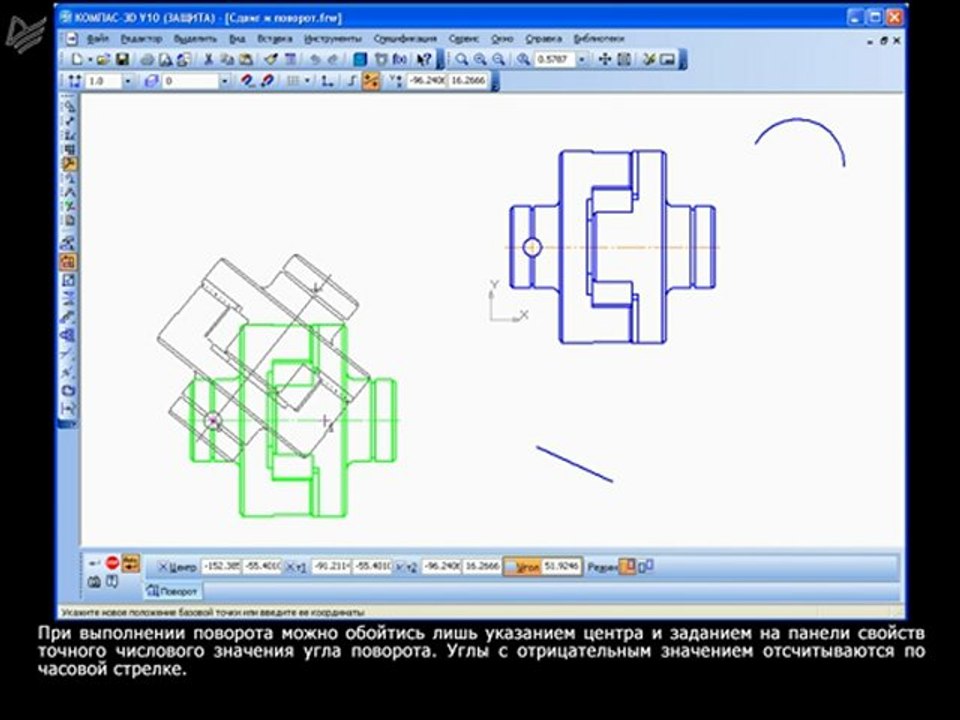This screenshot has width=960, height=720.
Task: Paste from clipboard with the Paste icon
Action: 246,59
